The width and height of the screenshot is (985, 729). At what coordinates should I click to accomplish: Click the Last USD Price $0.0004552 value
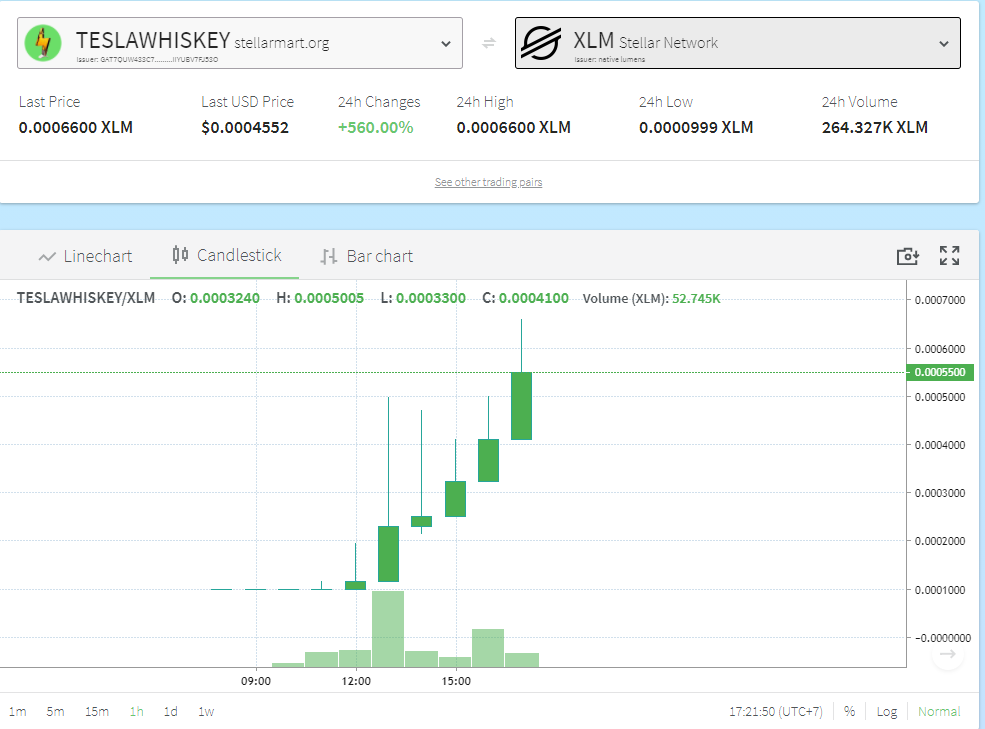pos(245,128)
